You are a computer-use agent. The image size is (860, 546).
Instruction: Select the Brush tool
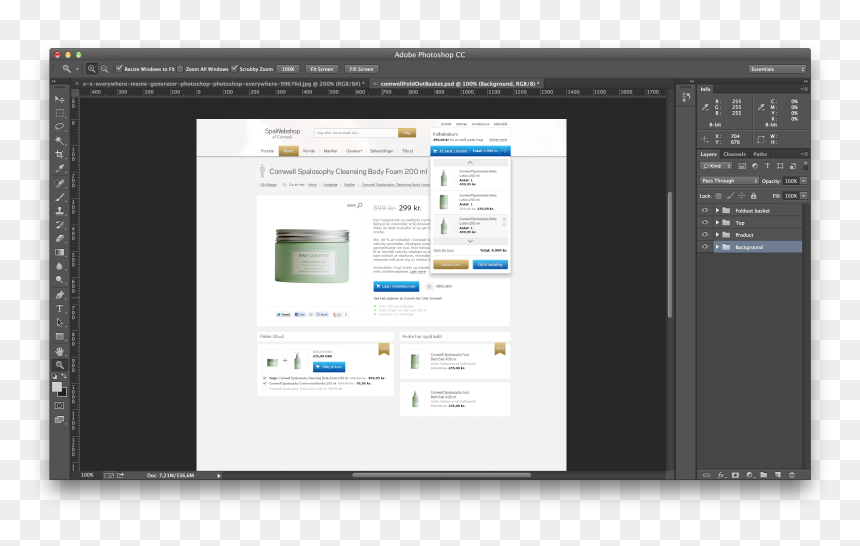coord(59,197)
